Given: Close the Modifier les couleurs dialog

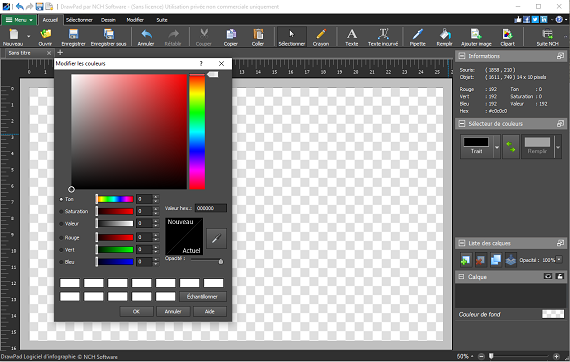Looking at the screenshot, I should click(x=221, y=64).
